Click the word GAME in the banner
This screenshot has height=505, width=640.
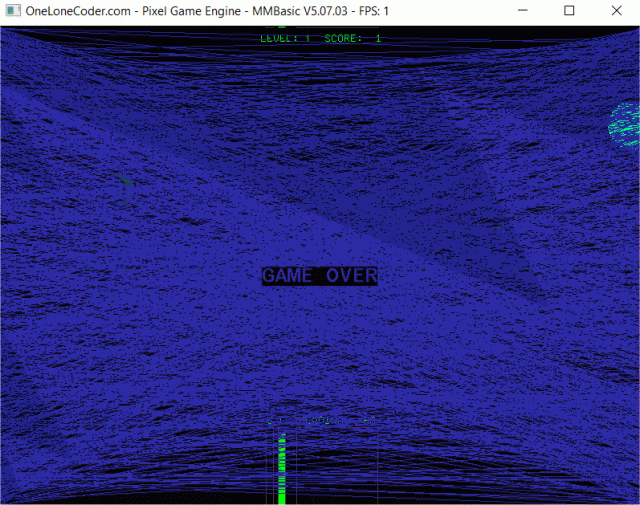coord(289,275)
